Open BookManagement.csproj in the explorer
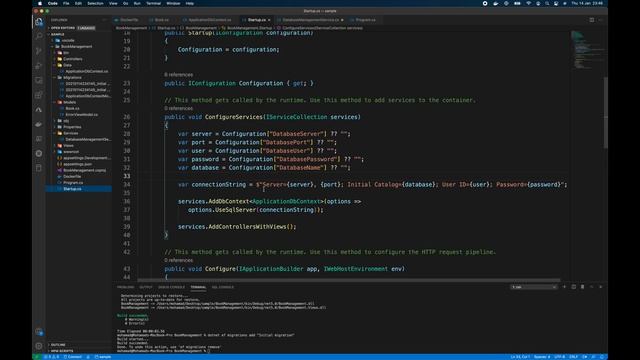 84,170
